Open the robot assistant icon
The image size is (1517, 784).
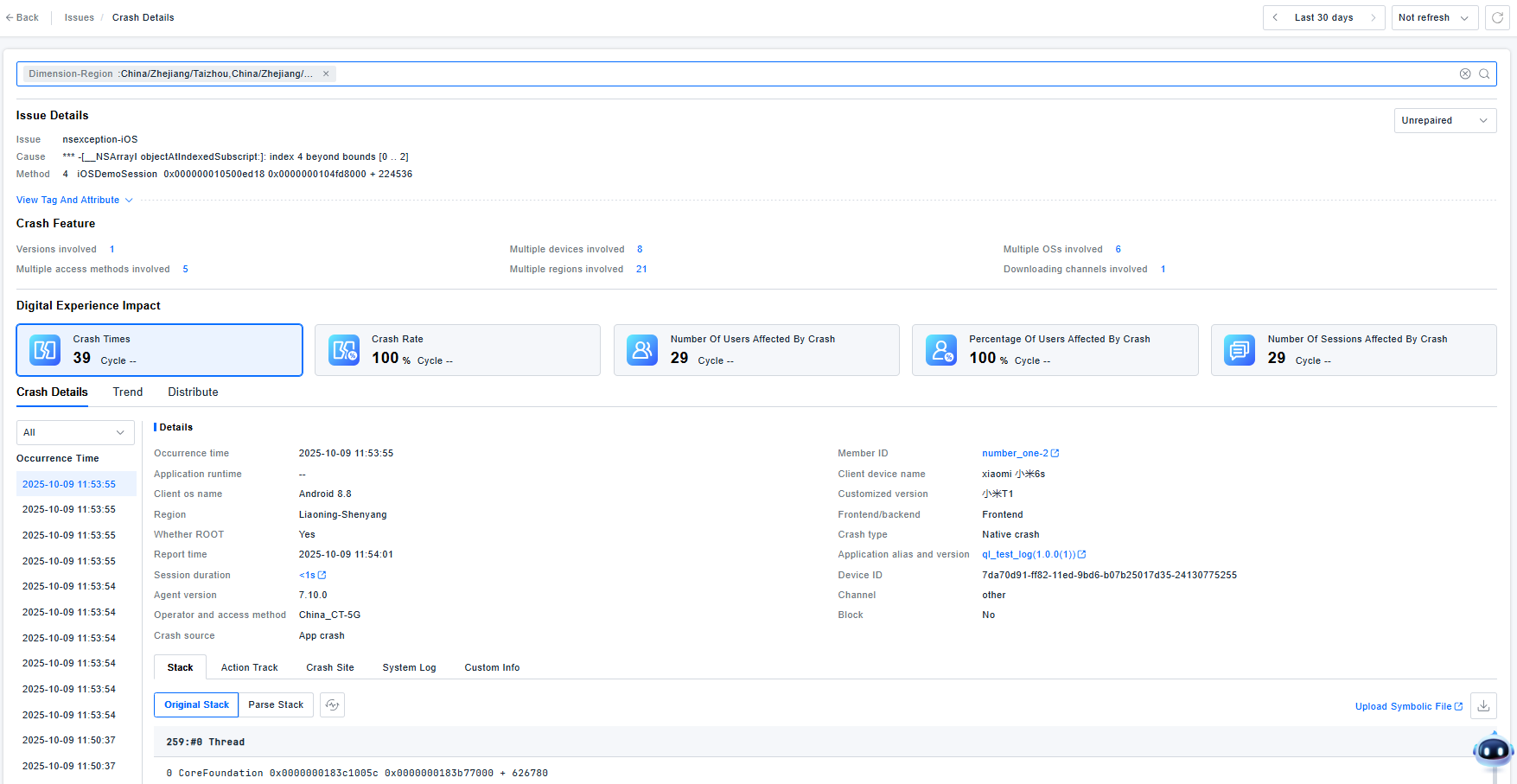pyautogui.click(x=1493, y=751)
